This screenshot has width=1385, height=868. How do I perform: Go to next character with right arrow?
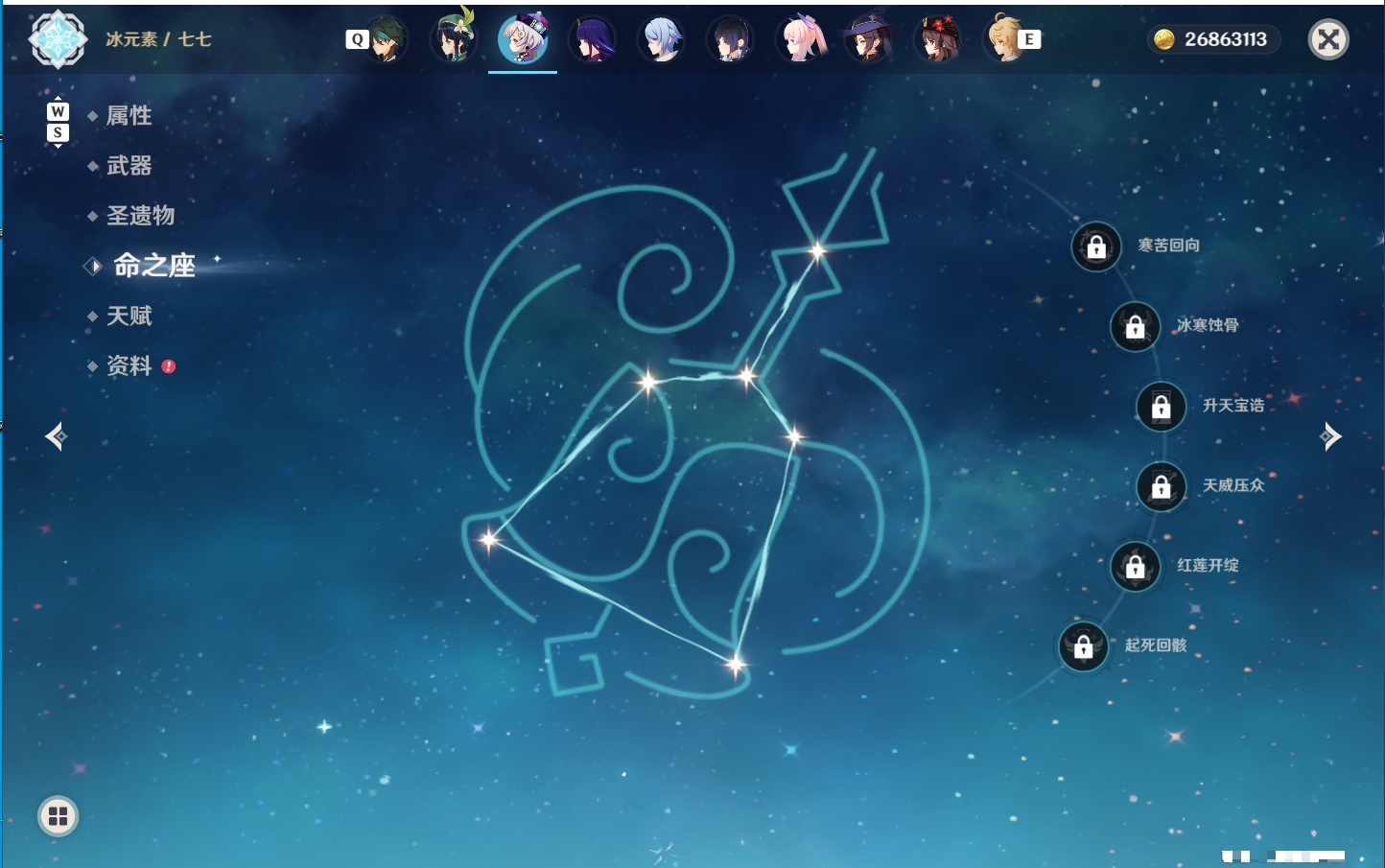[x=1330, y=436]
